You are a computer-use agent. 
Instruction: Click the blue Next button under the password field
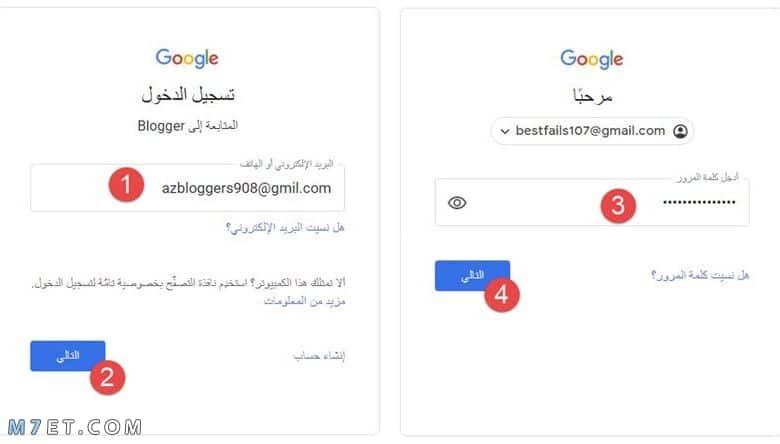pos(472,275)
